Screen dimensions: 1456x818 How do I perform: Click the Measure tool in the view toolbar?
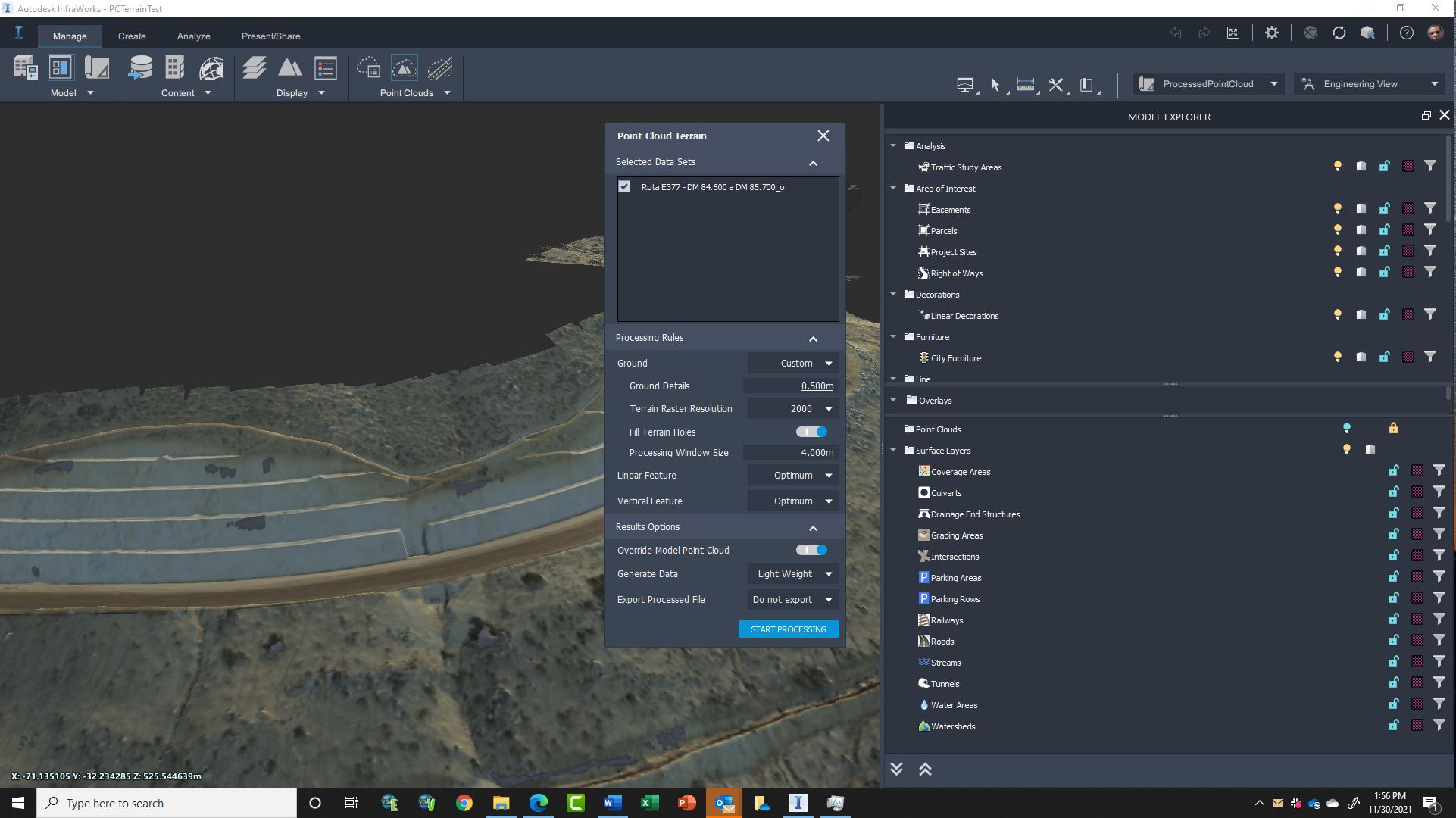coord(1025,85)
